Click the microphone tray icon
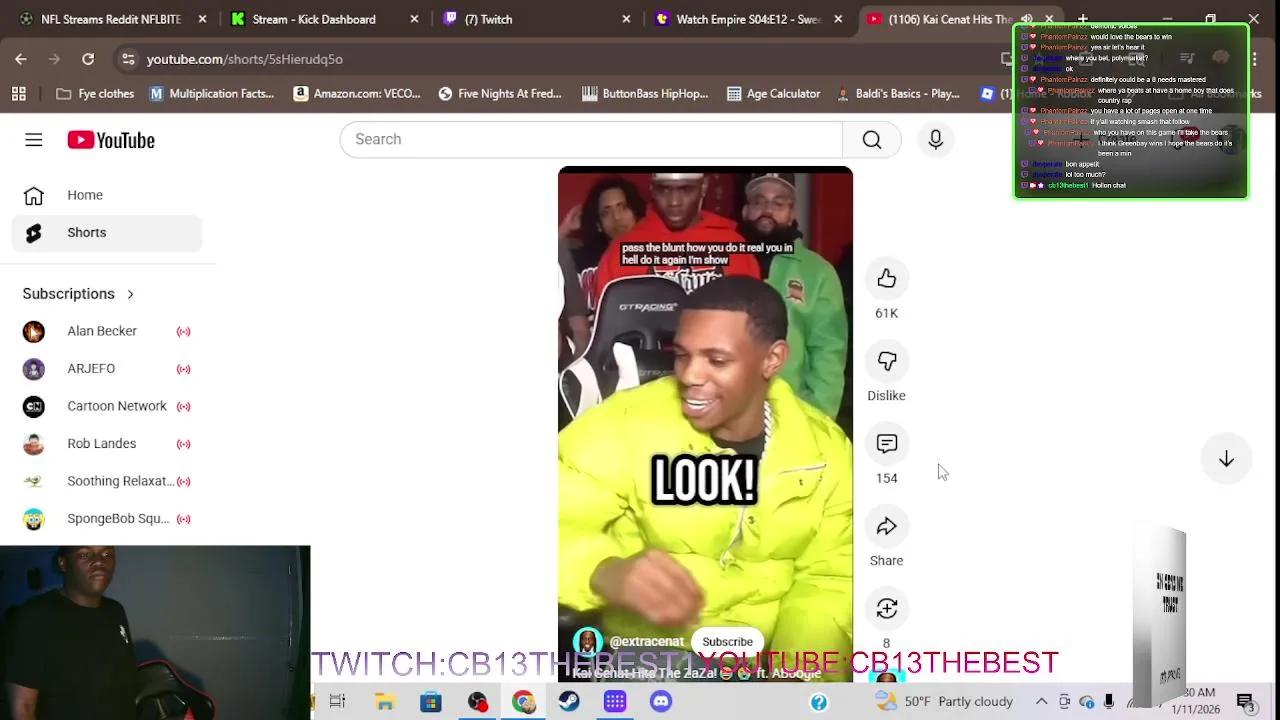 1108,701
